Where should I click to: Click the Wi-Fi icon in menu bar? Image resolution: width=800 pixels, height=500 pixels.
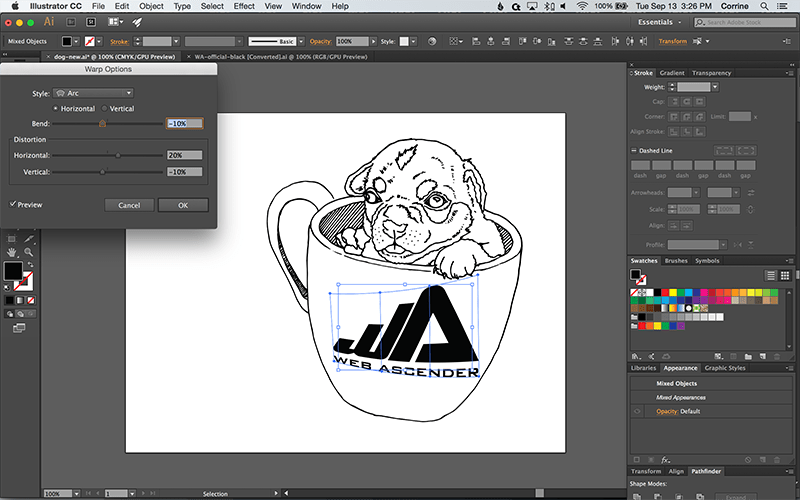point(582,6)
